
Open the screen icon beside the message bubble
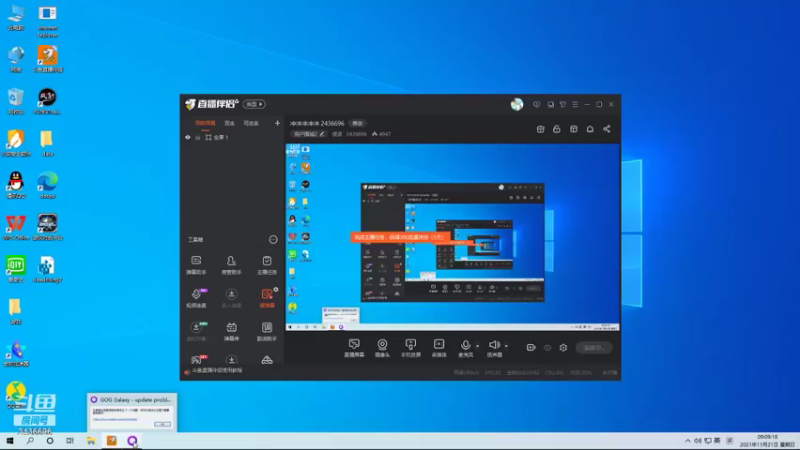pos(550,104)
